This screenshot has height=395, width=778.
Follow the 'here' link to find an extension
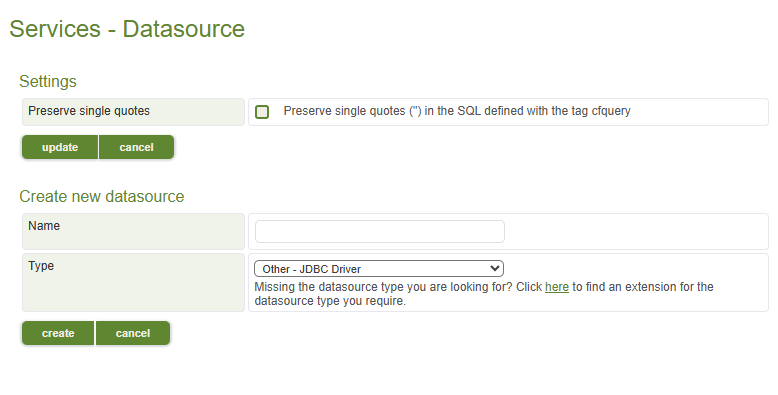point(557,287)
